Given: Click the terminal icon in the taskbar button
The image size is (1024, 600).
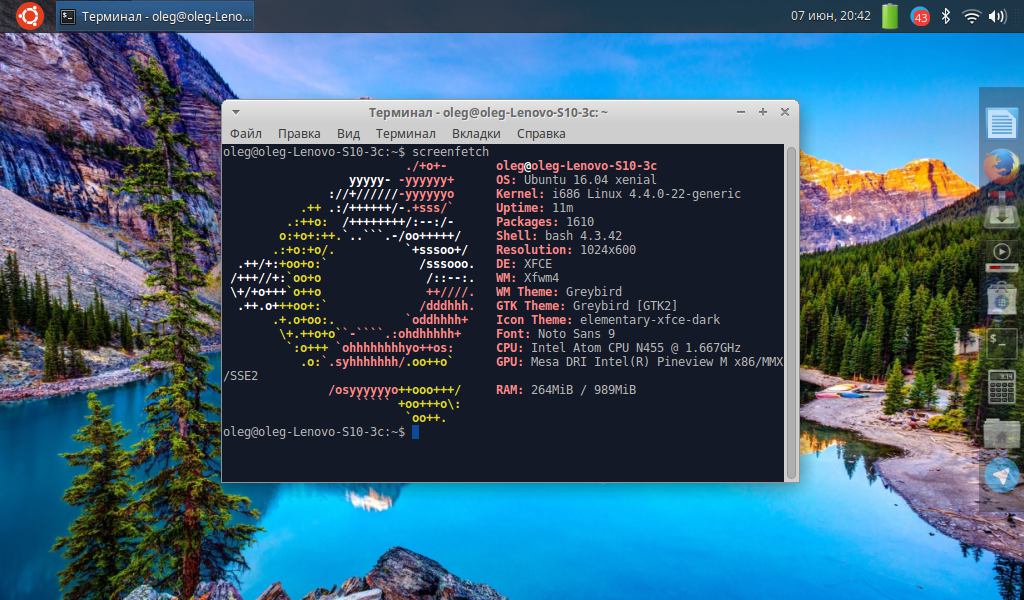Looking at the screenshot, I should pyautogui.click(x=68, y=16).
